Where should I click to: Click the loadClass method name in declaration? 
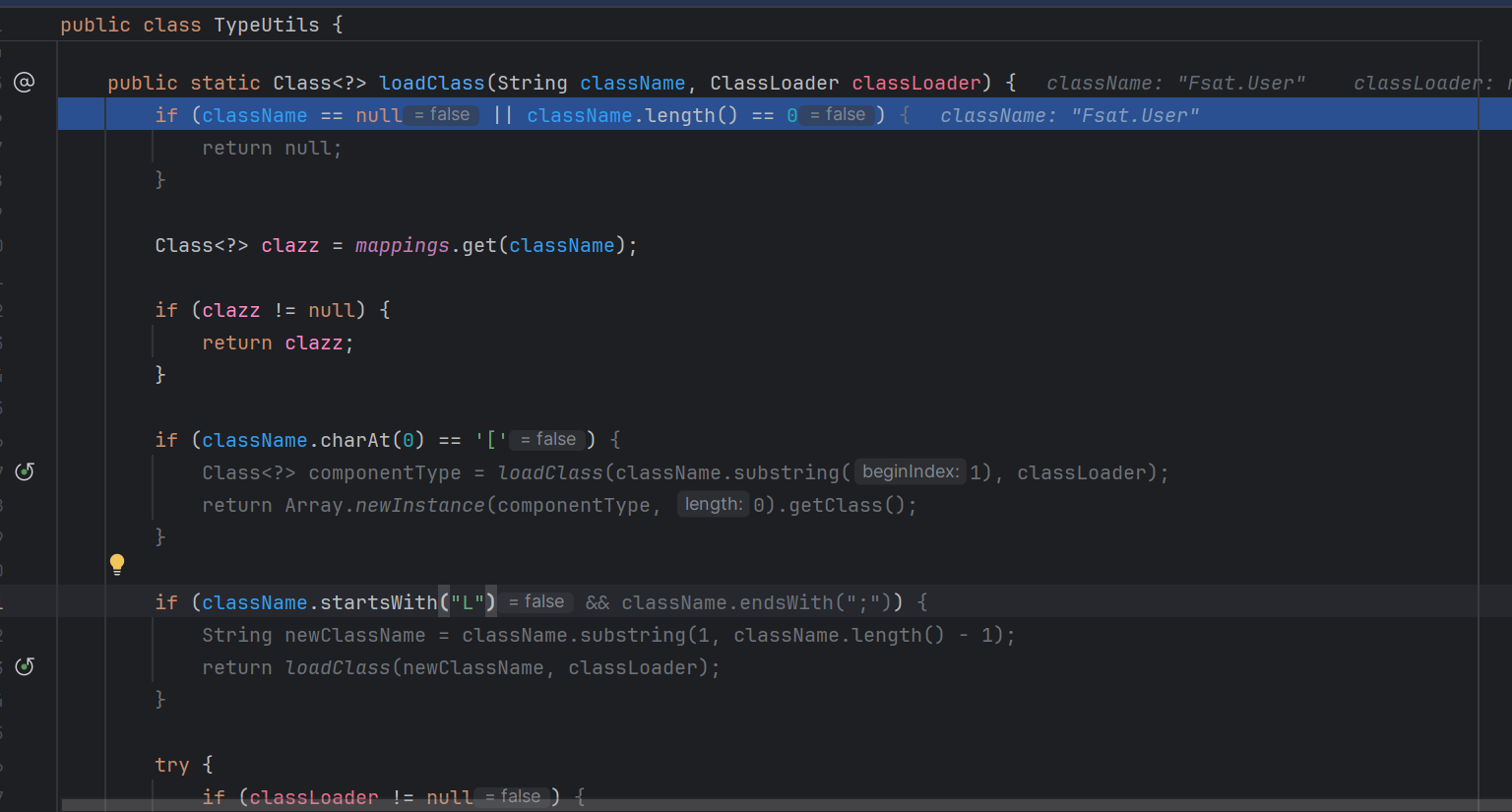click(431, 84)
